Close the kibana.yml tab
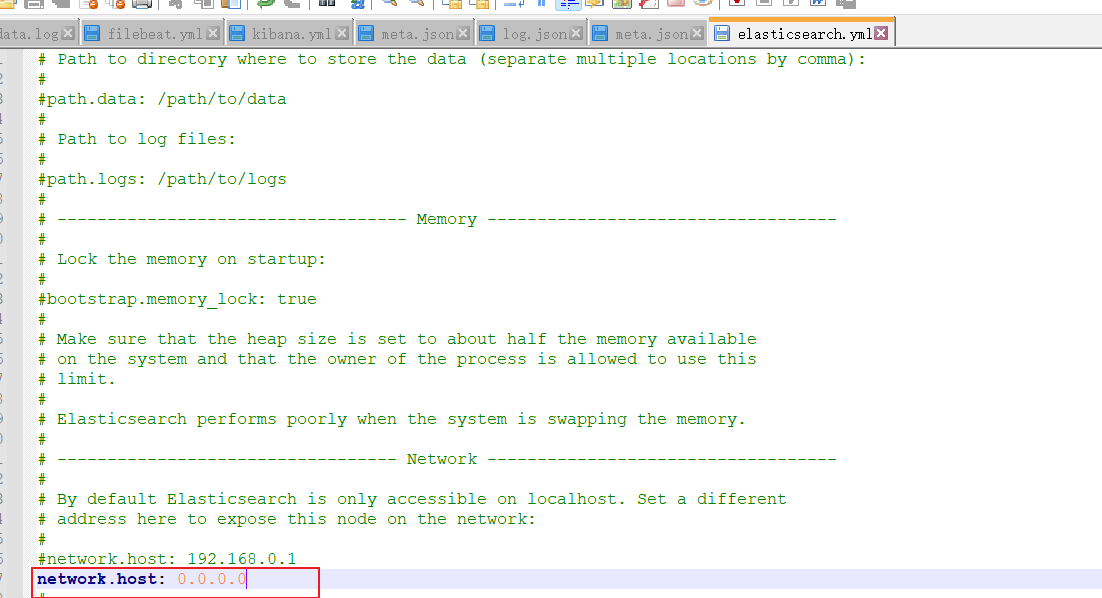1102x598 pixels. click(342, 33)
